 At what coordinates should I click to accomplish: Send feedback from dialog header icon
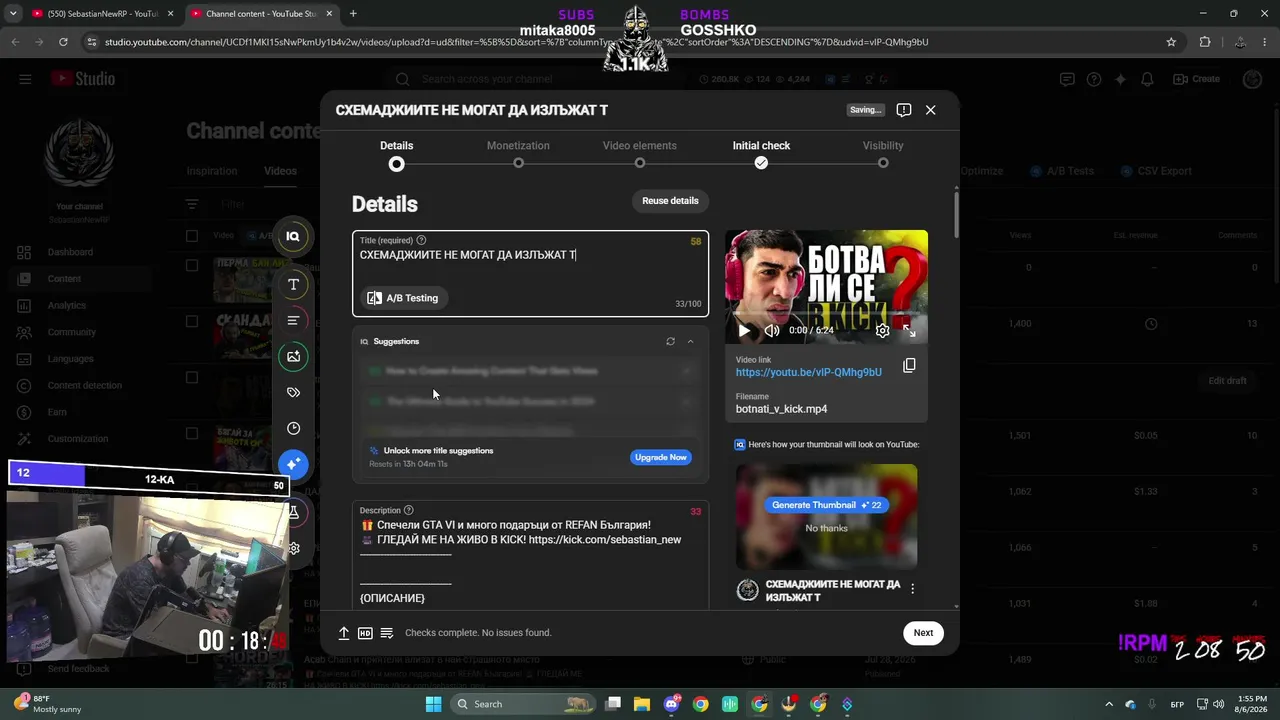(x=904, y=110)
